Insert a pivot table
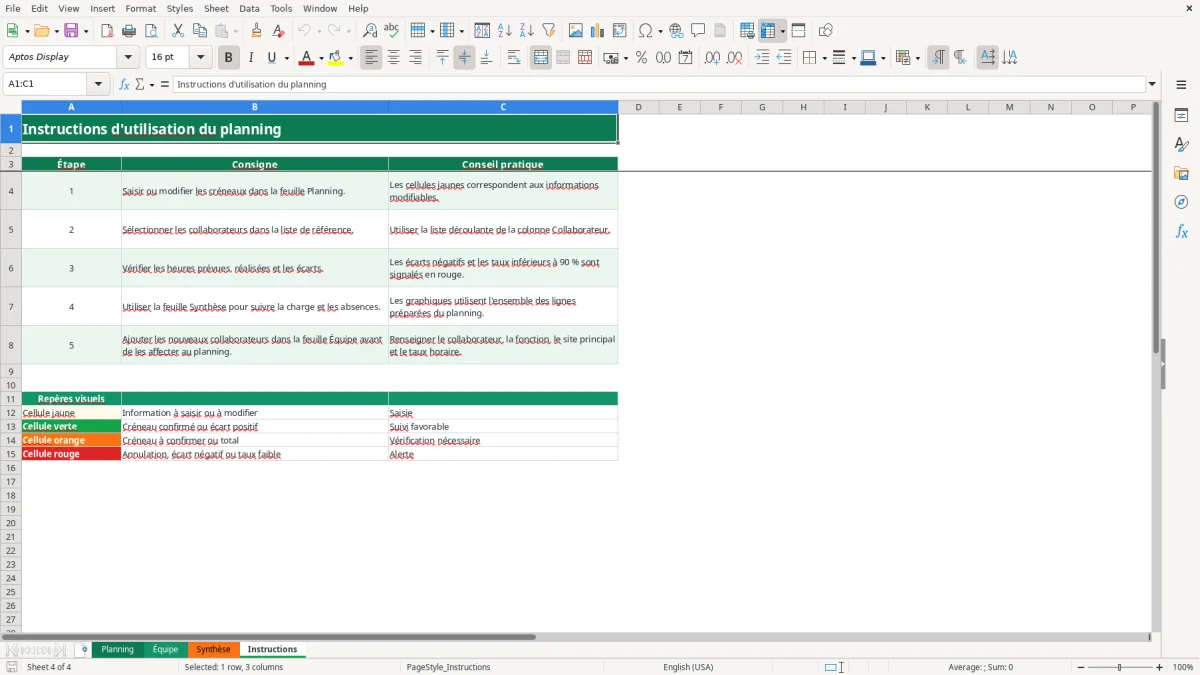This screenshot has width=1200, height=675. pyautogui.click(x=620, y=31)
